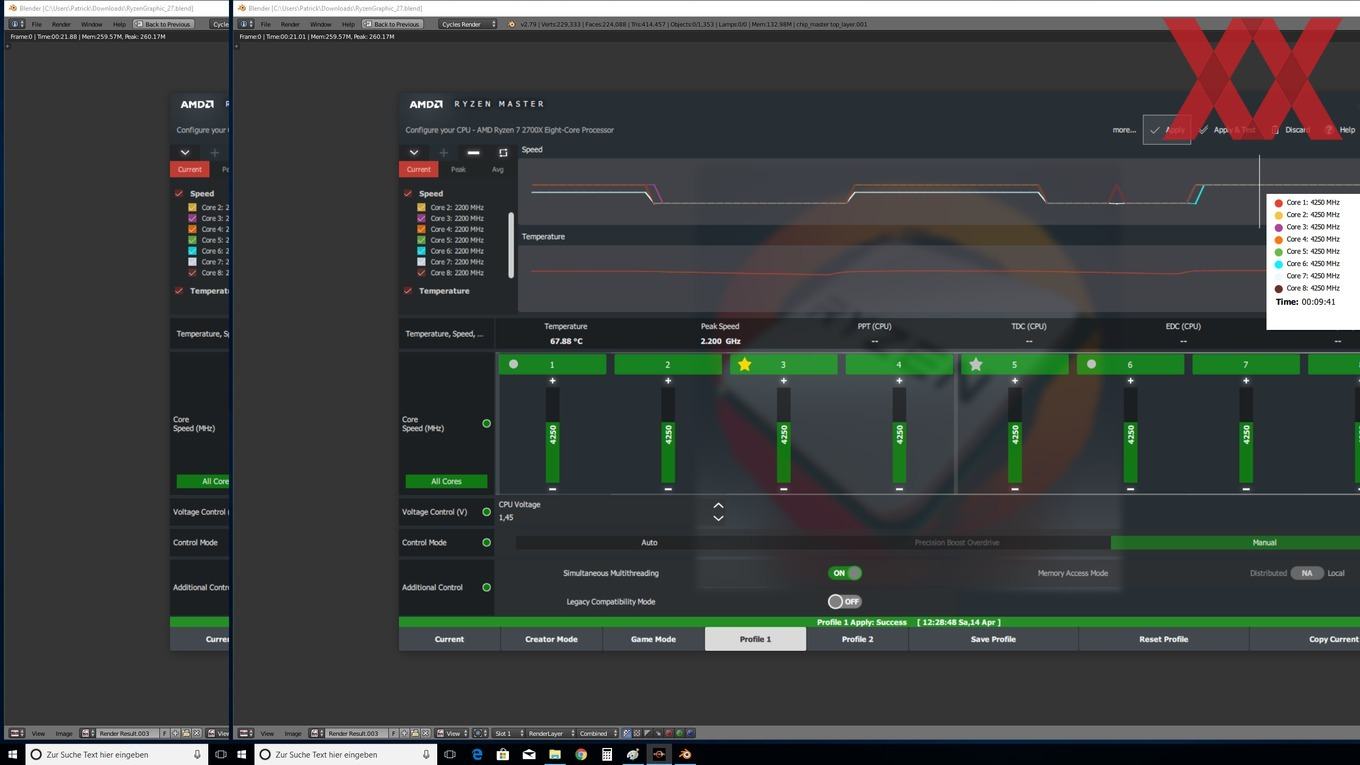The width and height of the screenshot is (1360, 765).
Task: Toggle Core 3 checkbox in right Ryzen Master window
Action: 421,218
